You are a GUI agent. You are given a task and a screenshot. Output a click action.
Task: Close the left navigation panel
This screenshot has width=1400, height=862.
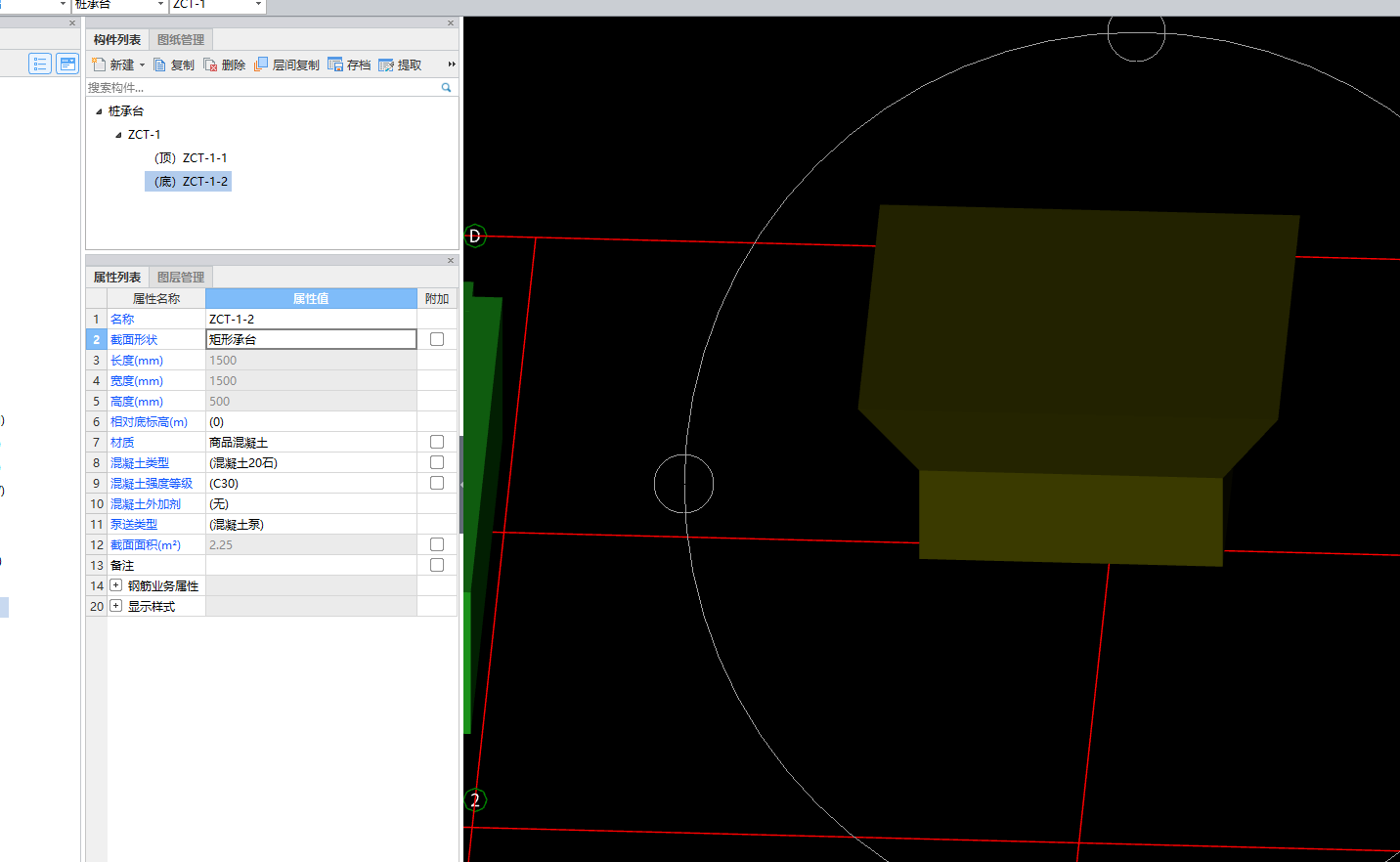click(72, 22)
